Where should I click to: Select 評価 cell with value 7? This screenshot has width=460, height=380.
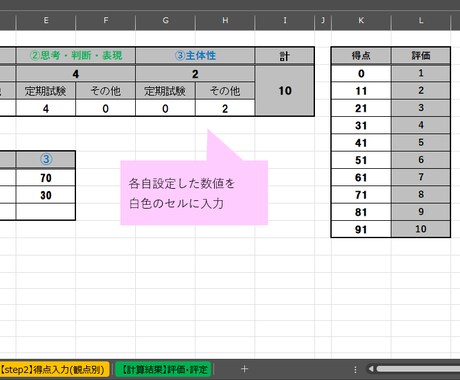[421, 177]
